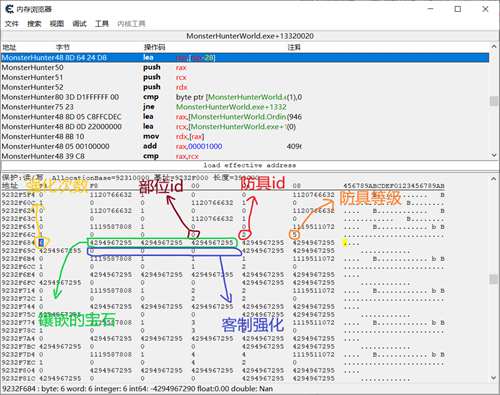500x395 pixels.
Task: Click hex view scrollbar down arrow
Action: [494, 378]
